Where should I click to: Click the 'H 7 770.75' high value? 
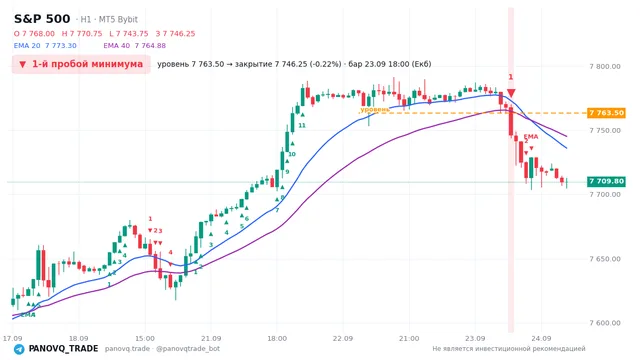(x=82, y=33)
